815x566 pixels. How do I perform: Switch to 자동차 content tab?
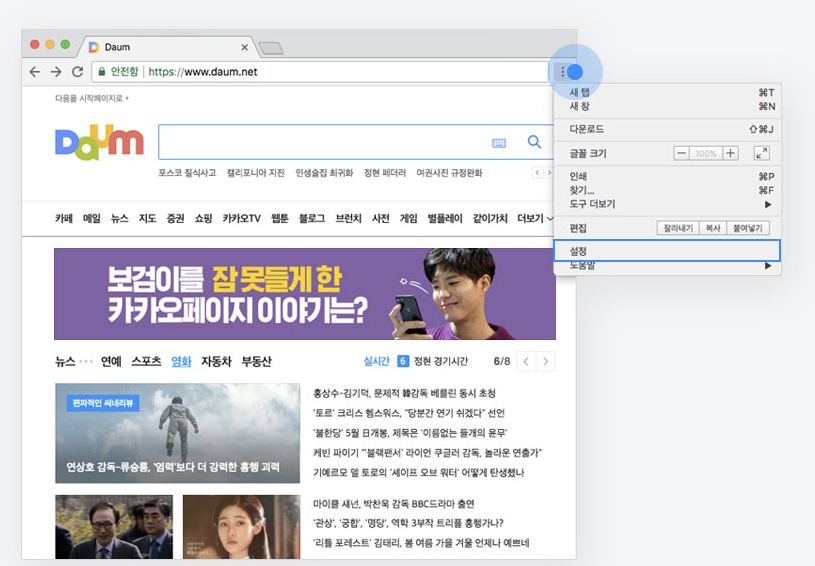[x=216, y=361]
